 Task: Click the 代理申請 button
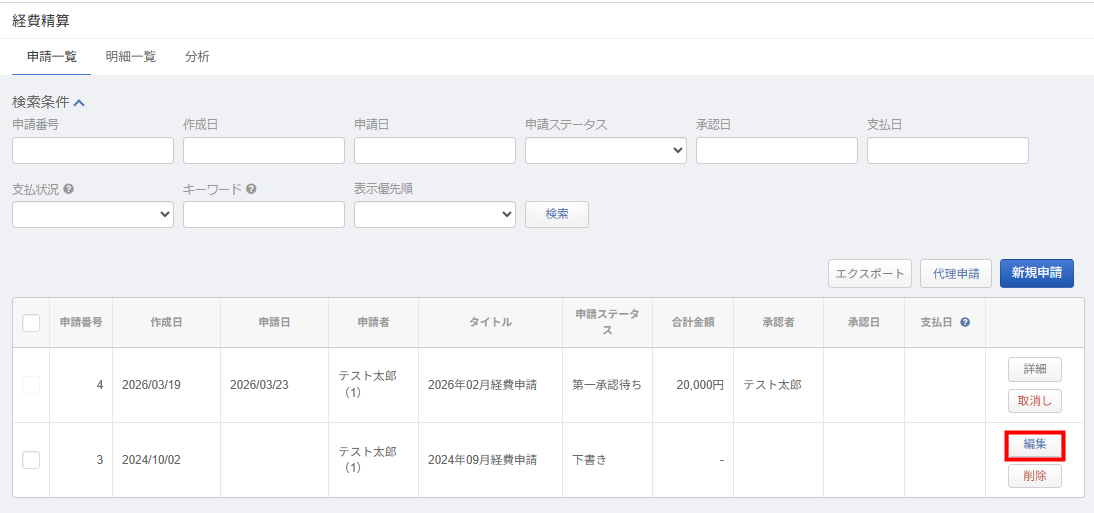[x=955, y=273]
